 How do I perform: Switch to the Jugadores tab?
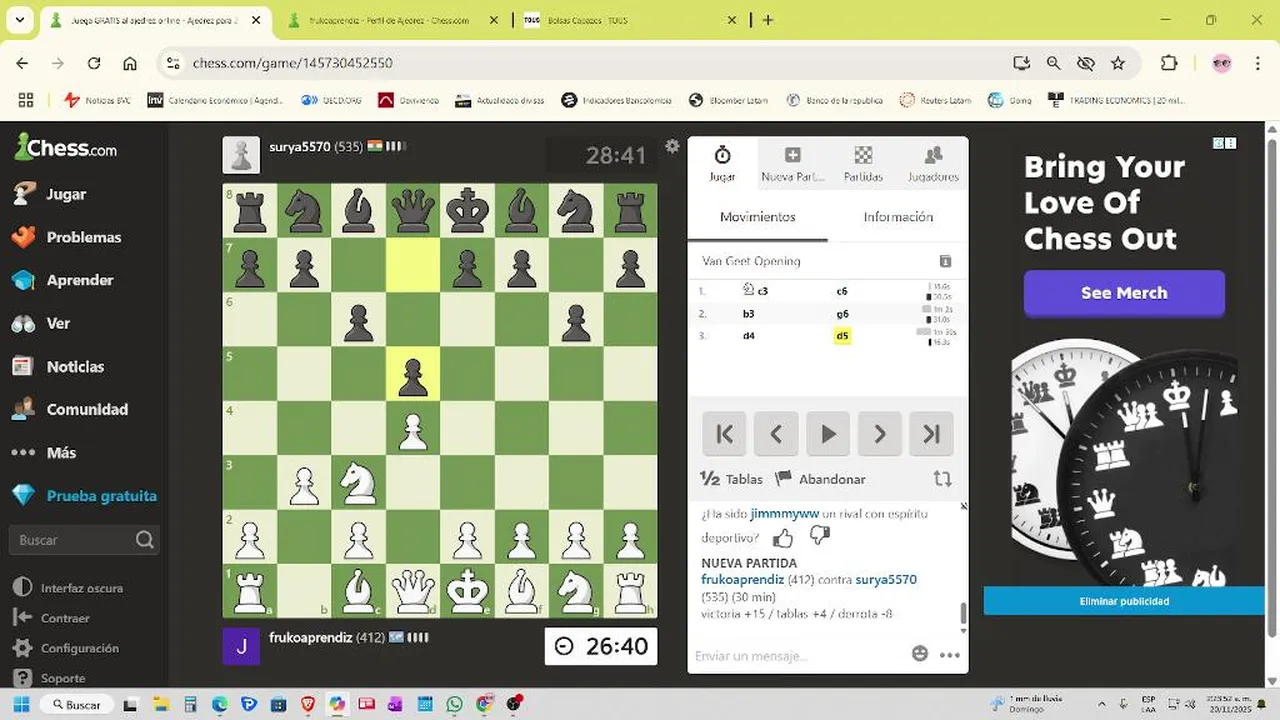(x=933, y=164)
